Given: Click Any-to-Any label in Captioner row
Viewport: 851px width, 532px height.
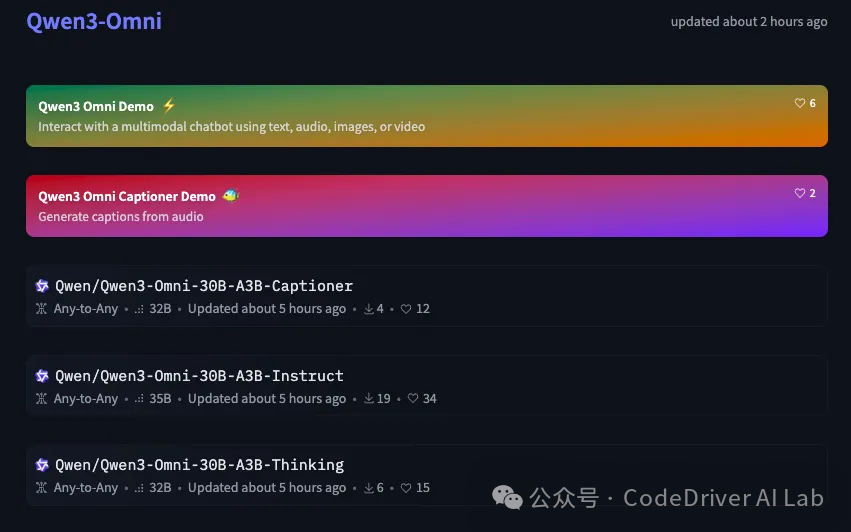Looking at the screenshot, I should tap(86, 309).
